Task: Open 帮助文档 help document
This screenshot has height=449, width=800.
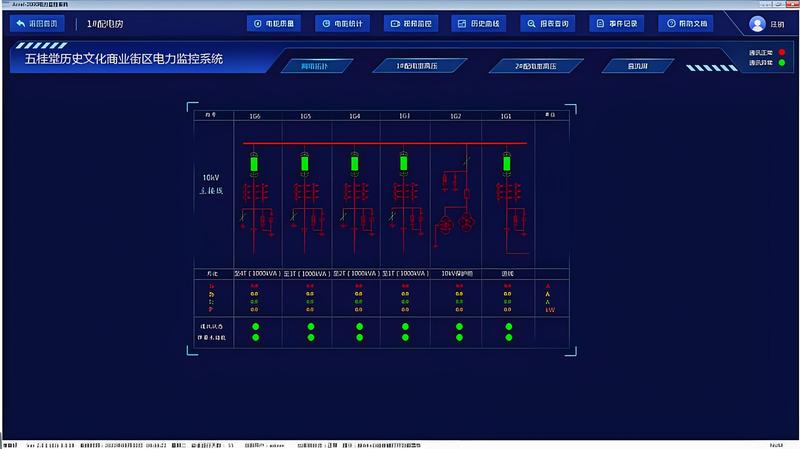Action: click(x=685, y=23)
